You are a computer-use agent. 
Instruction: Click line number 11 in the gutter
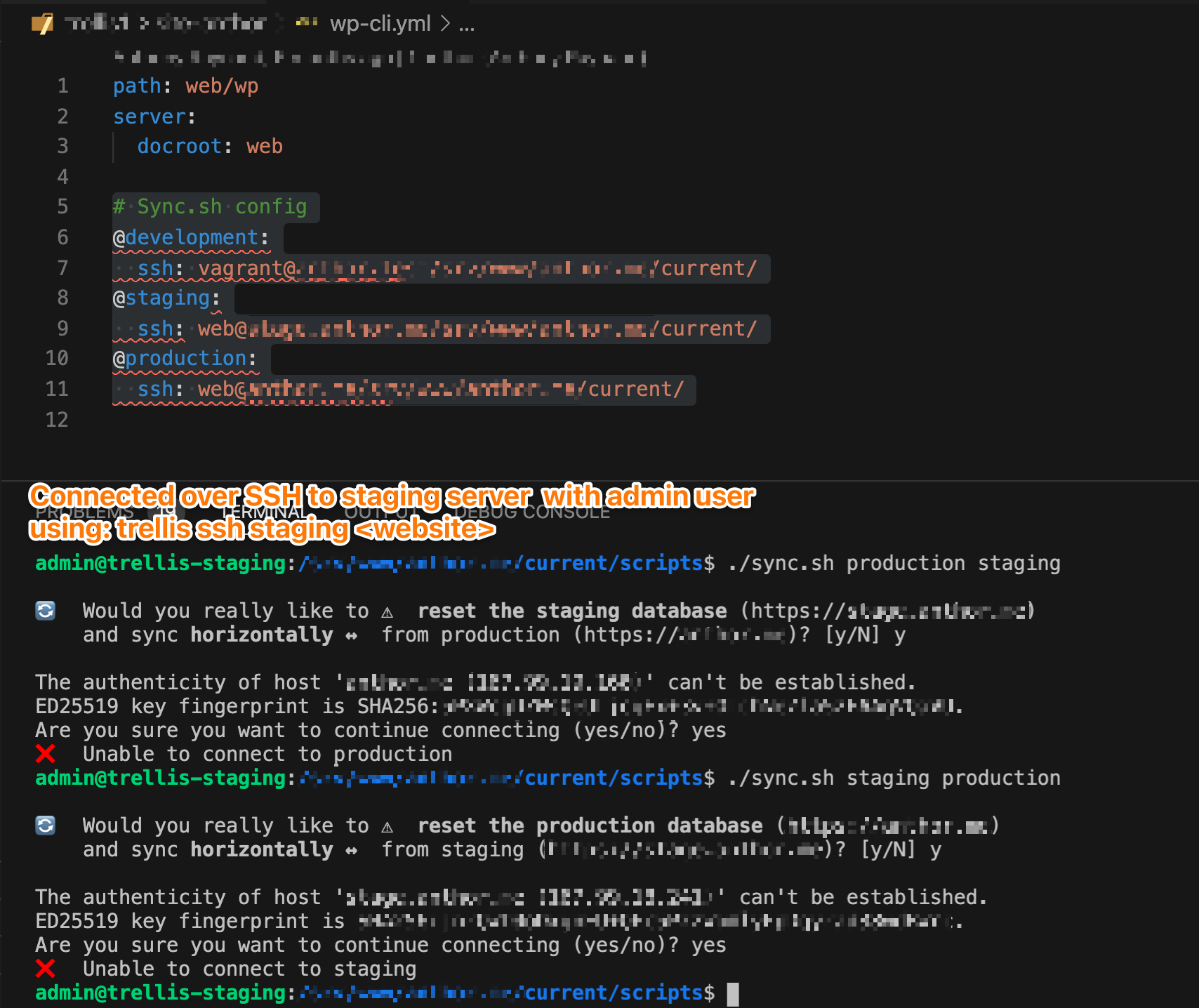[57, 389]
